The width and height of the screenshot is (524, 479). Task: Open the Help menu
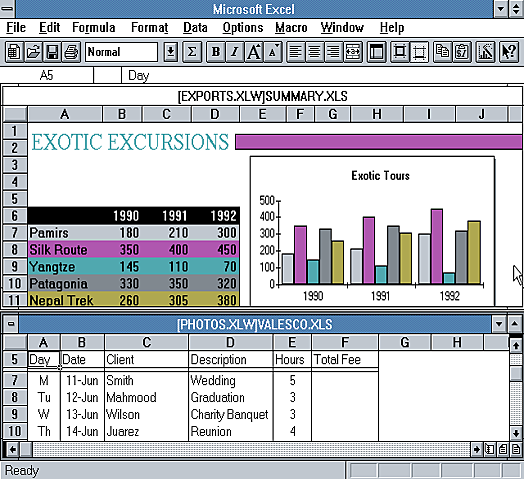392,28
